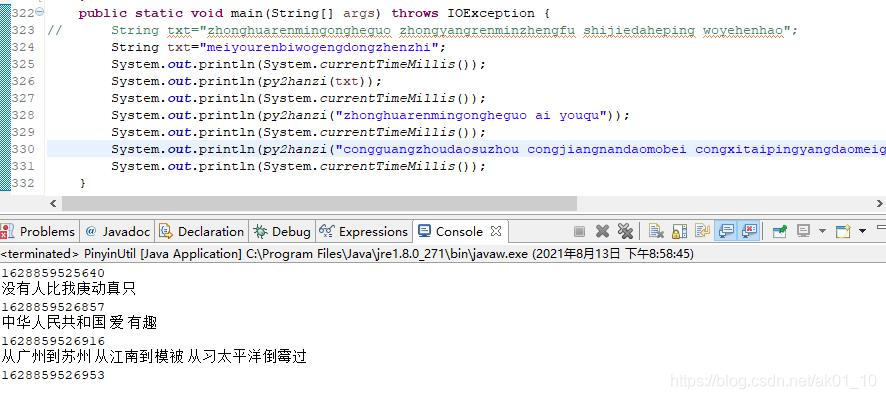Click line number 323 in the gutter
Viewport: 886px width, 399px height.
point(23,30)
